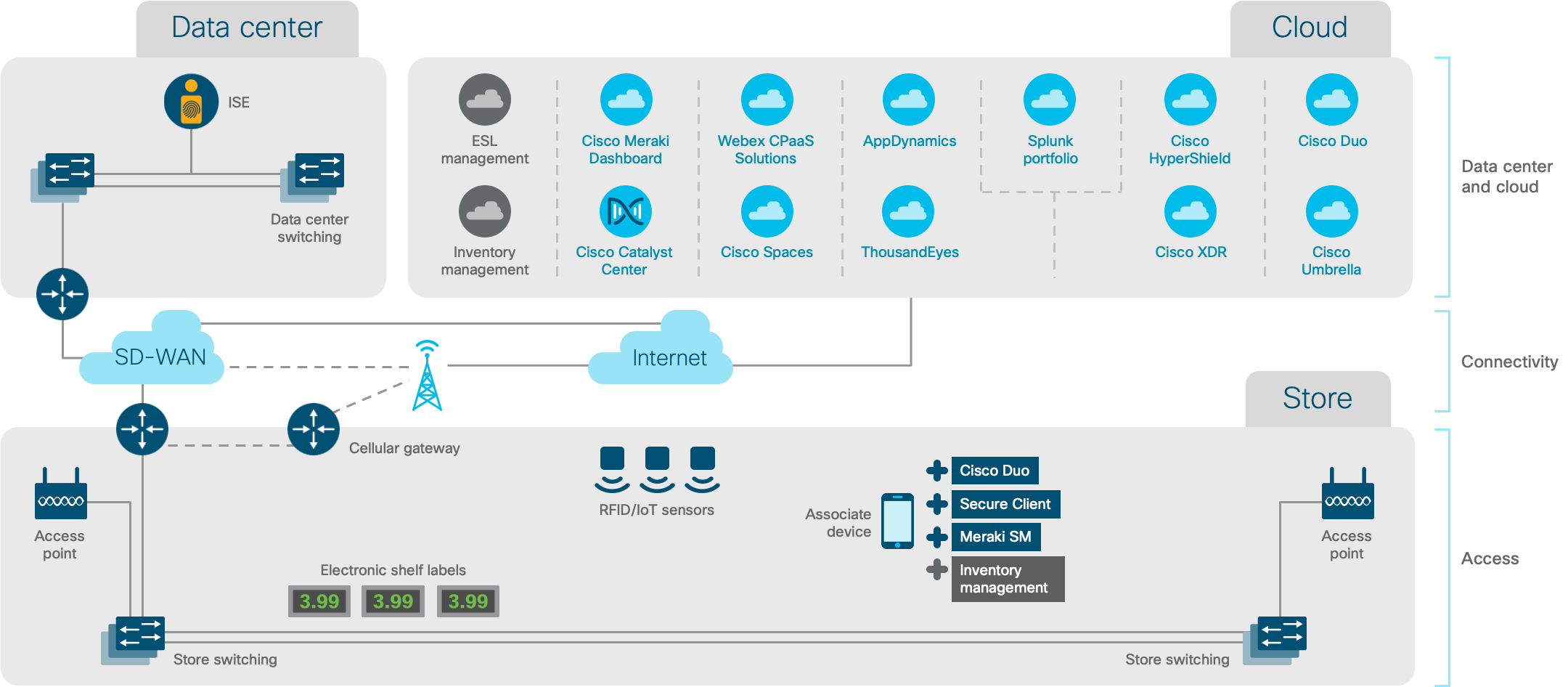1568x687 pixels.
Task: Click the left 'Store switching' label
Action: (225, 659)
